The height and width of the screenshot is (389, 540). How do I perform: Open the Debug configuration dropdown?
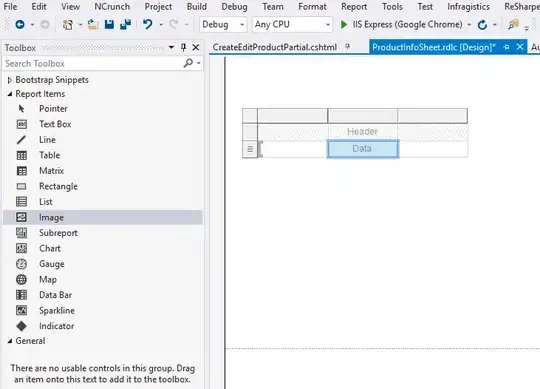pyautogui.click(x=223, y=24)
